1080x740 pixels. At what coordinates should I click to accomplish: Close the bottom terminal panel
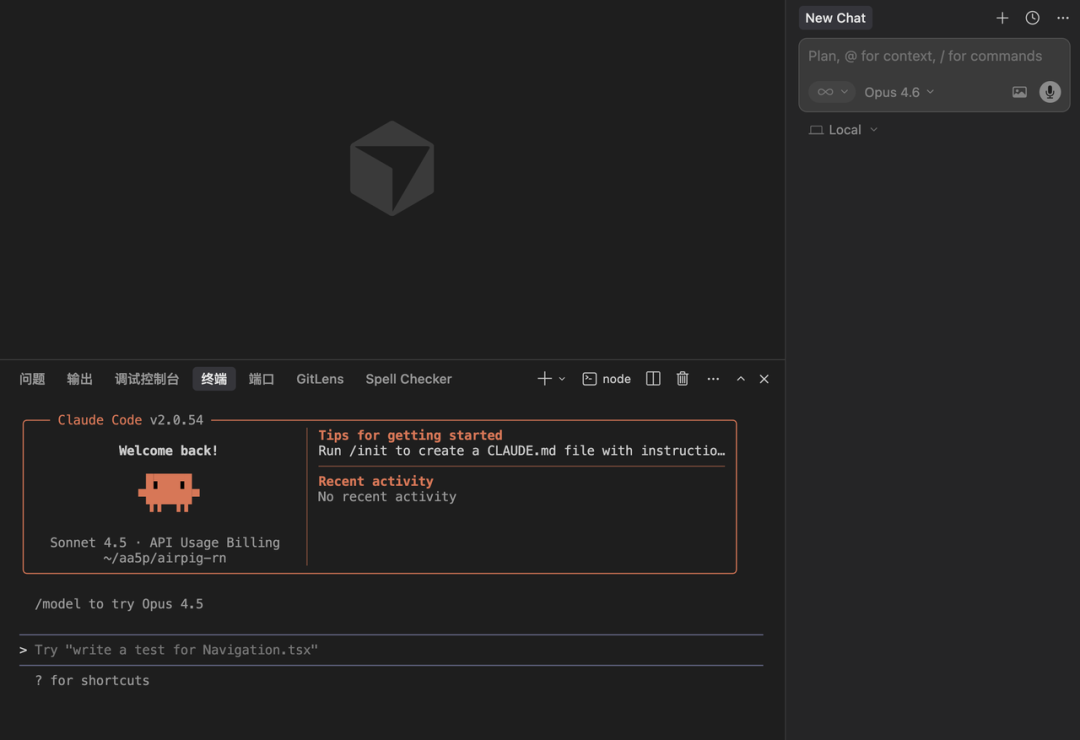764,379
